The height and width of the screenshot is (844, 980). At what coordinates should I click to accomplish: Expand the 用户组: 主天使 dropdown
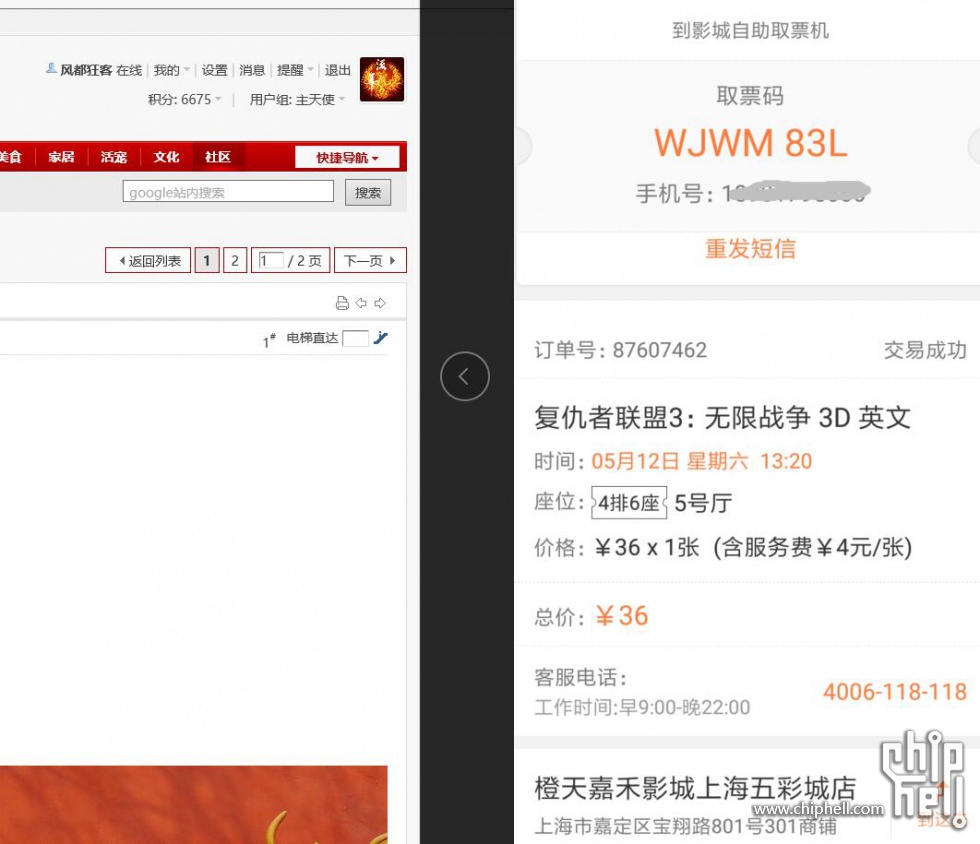[x=298, y=99]
